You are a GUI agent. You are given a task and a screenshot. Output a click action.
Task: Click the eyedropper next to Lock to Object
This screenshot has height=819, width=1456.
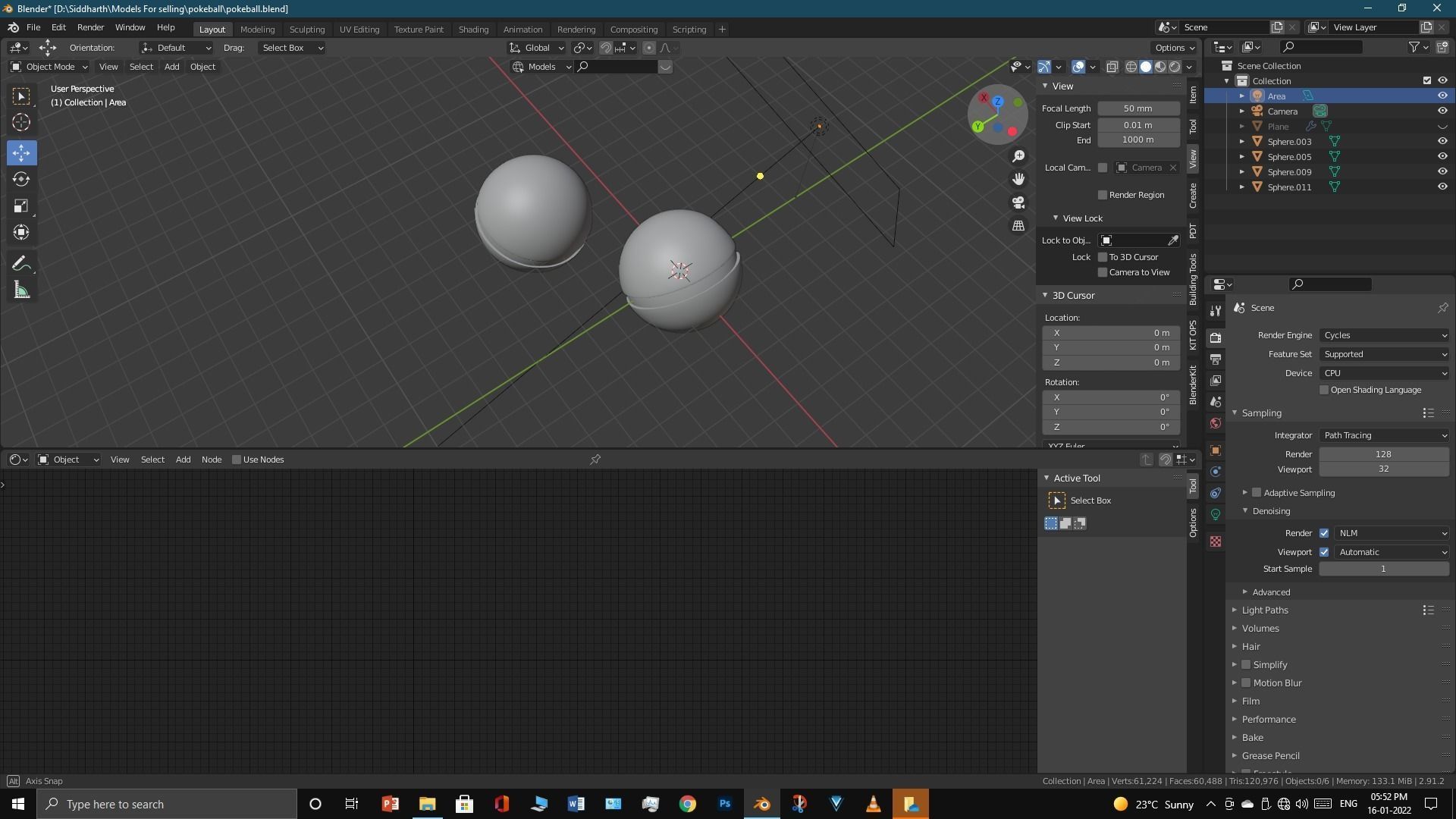[x=1173, y=240]
